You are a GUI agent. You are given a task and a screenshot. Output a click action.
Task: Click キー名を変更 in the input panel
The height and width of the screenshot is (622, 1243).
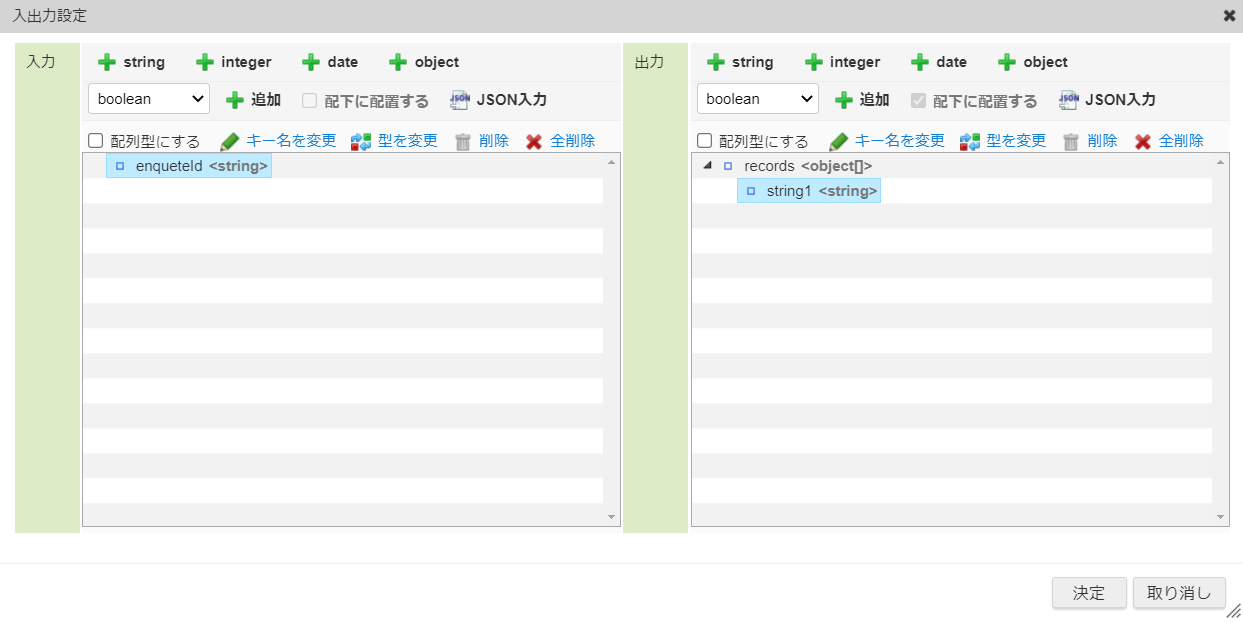tap(278, 141)
